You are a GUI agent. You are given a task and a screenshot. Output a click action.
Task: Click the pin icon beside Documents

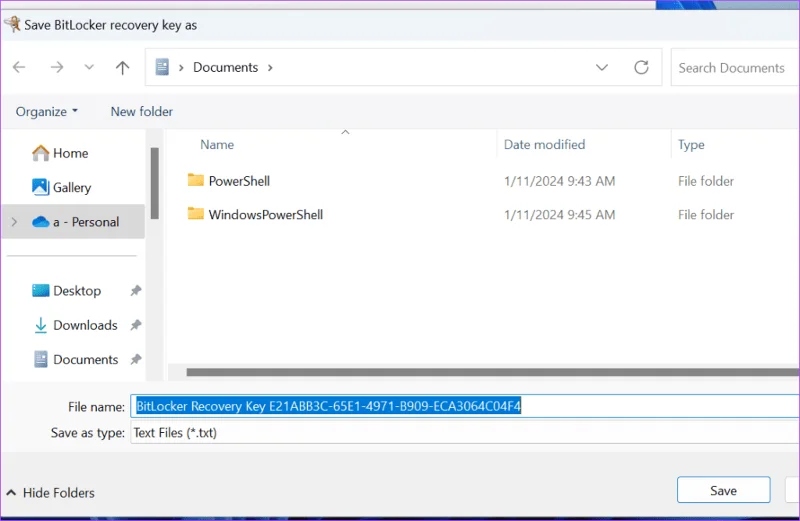135,359
